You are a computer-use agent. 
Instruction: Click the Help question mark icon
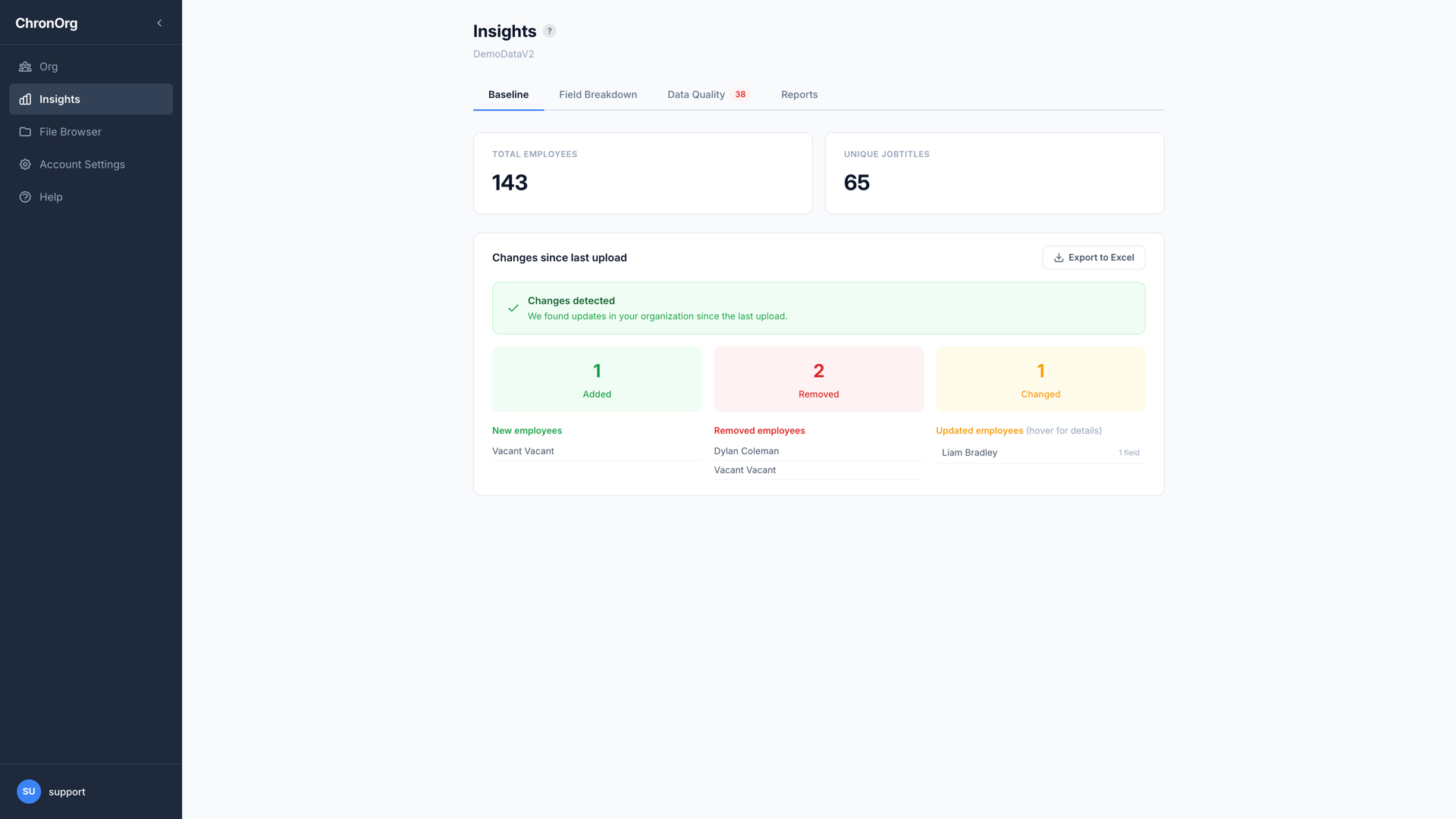(25, 197)
